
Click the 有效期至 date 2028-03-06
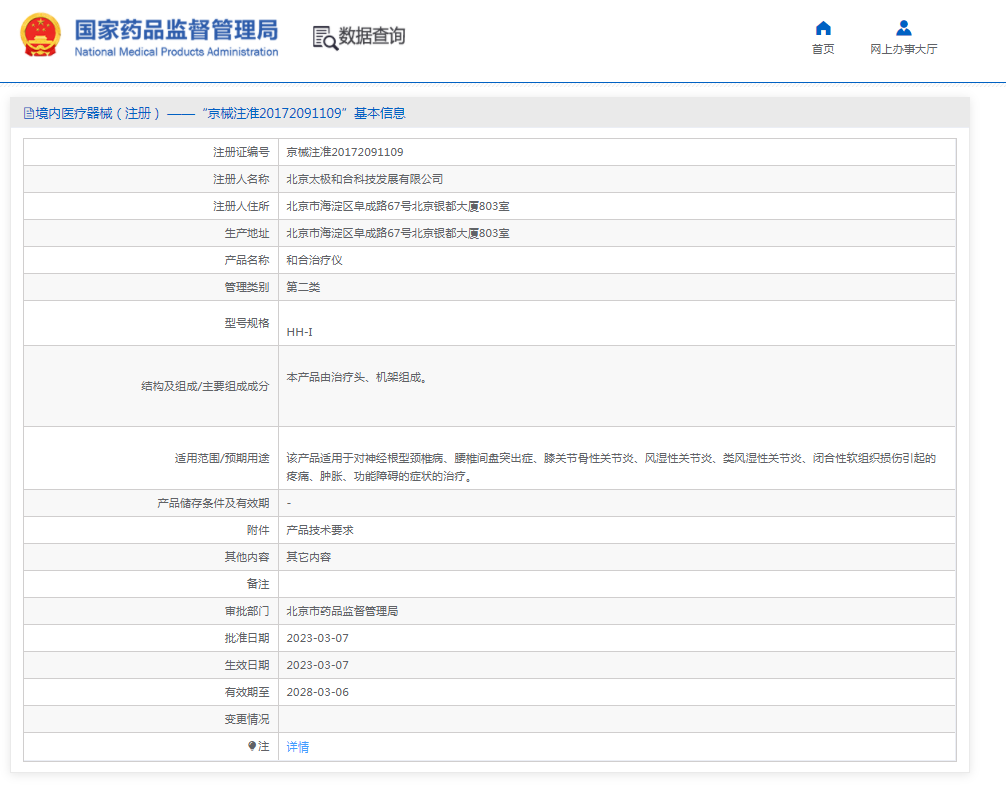point(317,692)
